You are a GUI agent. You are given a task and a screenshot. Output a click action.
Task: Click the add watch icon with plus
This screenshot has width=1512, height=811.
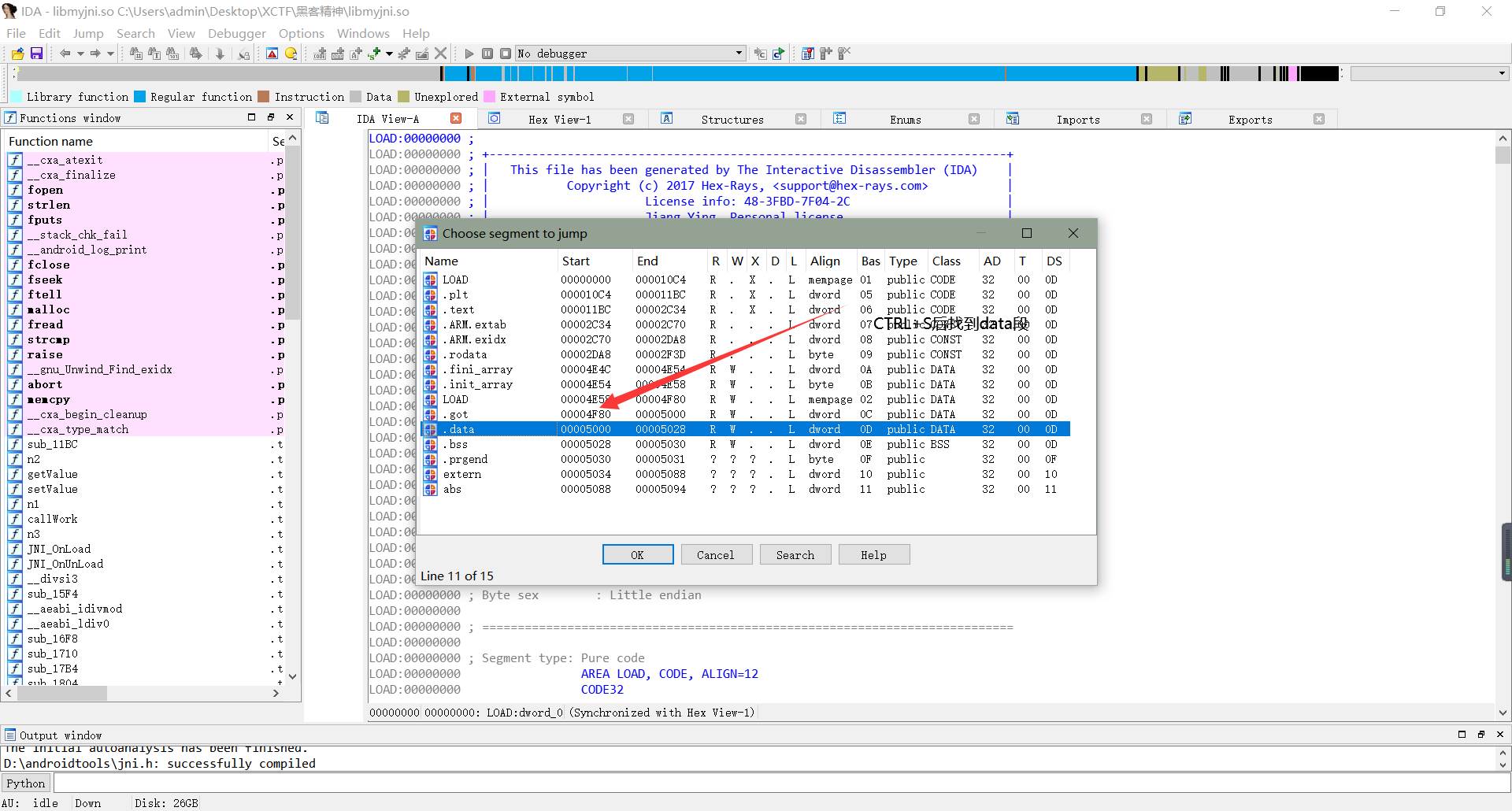click(826, 54)
